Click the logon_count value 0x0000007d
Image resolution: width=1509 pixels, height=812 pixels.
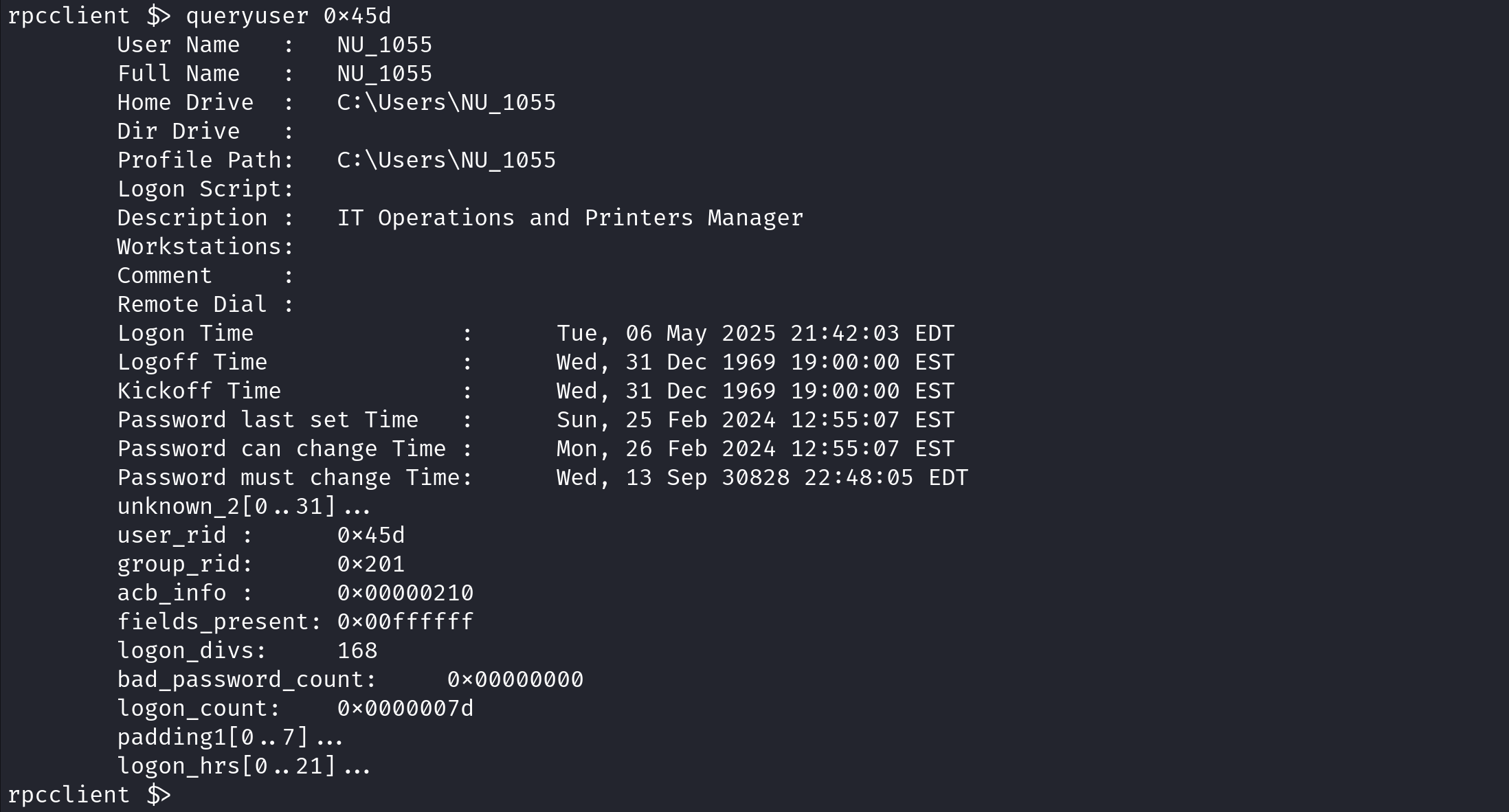[405, 709]
